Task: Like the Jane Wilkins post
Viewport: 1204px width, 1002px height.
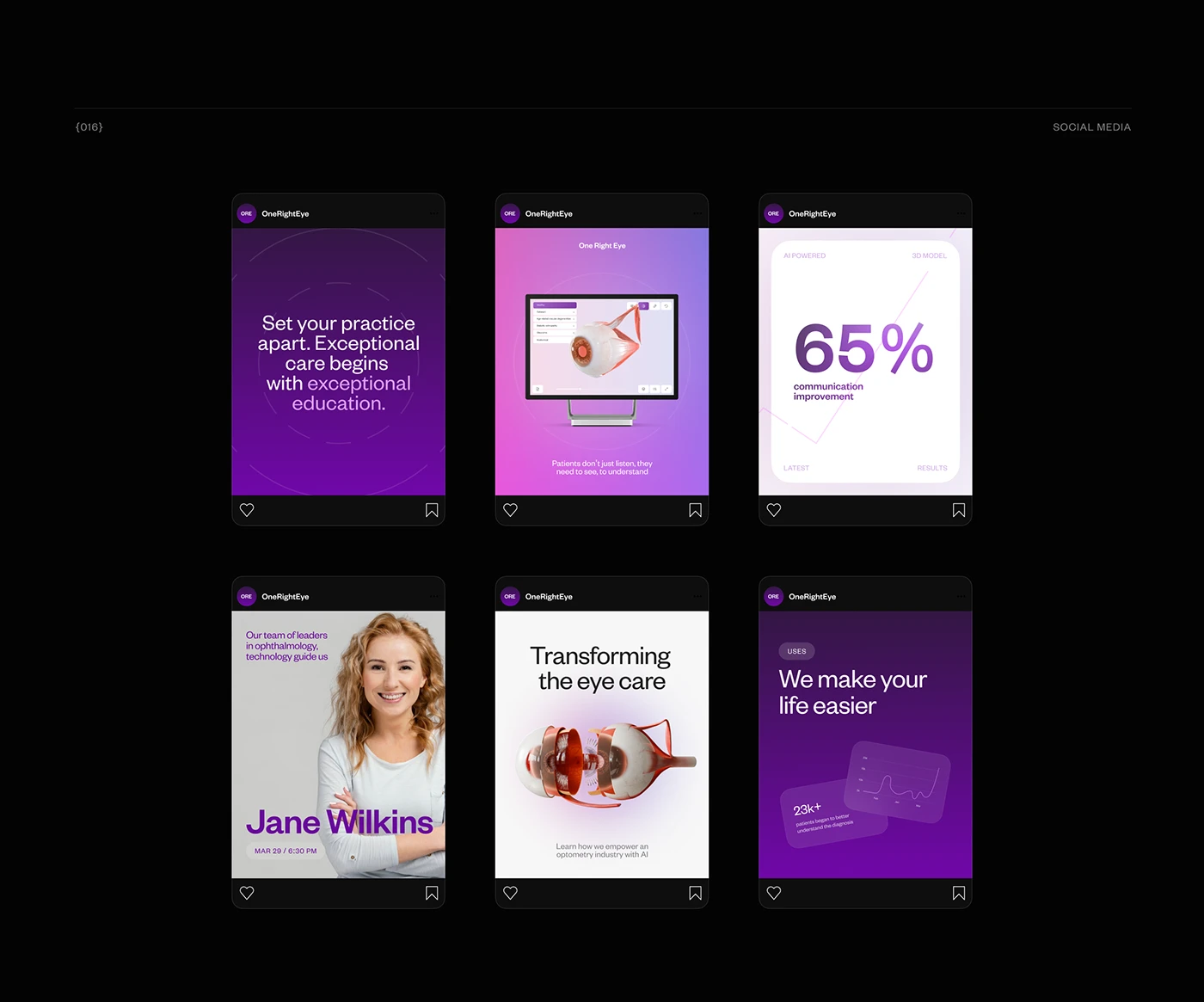Action: click(247, 893)
